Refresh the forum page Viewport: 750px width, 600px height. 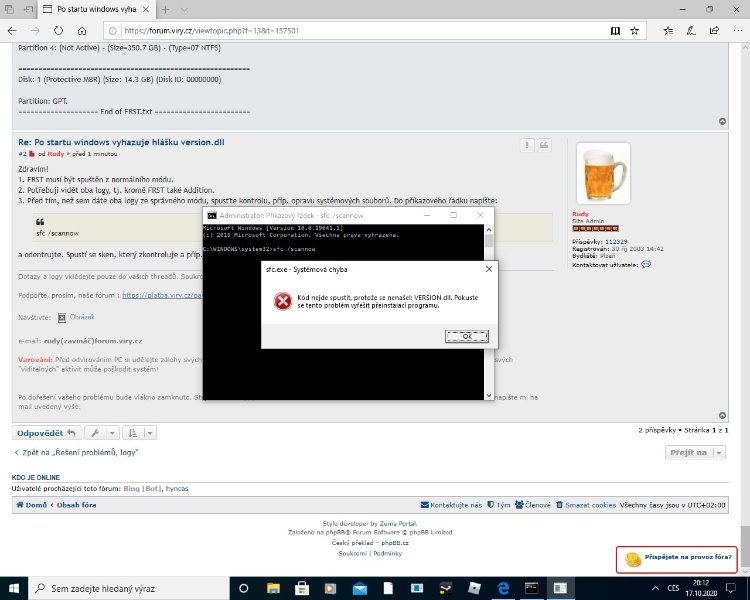click(58, 31)
